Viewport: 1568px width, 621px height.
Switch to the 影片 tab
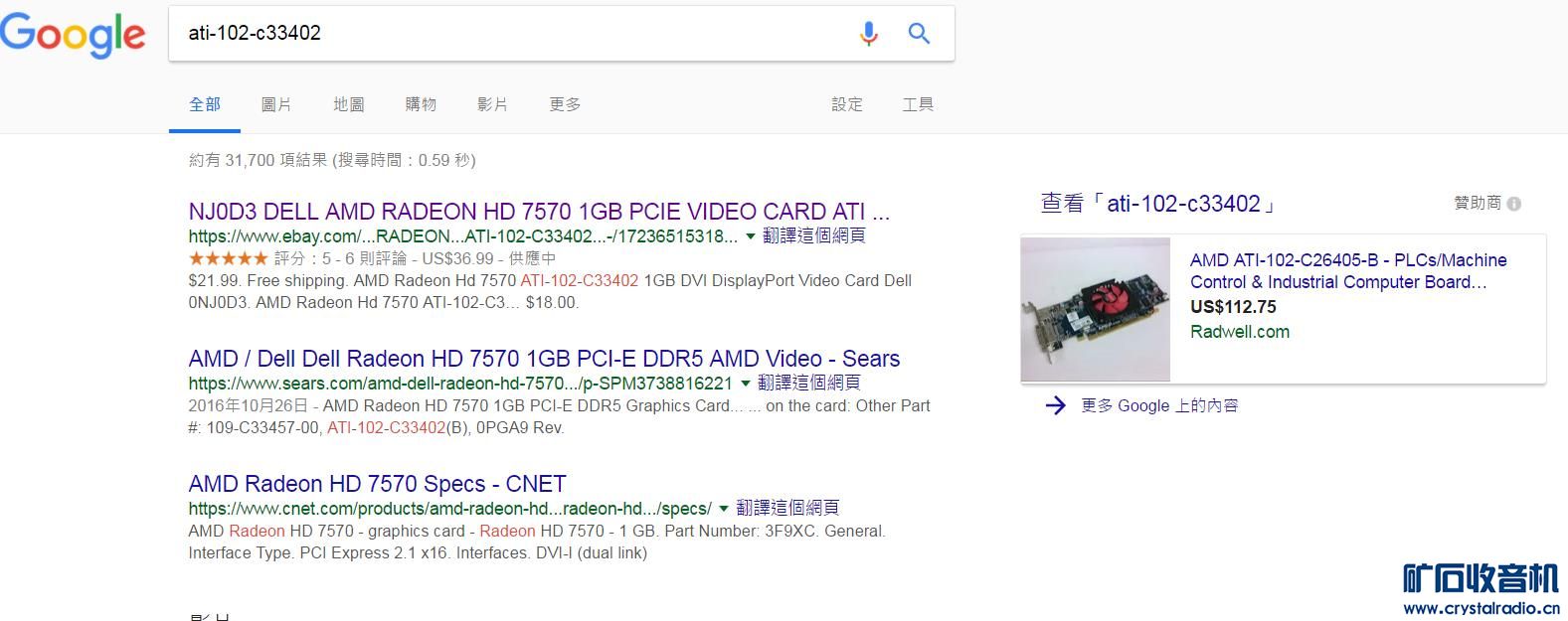click(x=493, y=104)
